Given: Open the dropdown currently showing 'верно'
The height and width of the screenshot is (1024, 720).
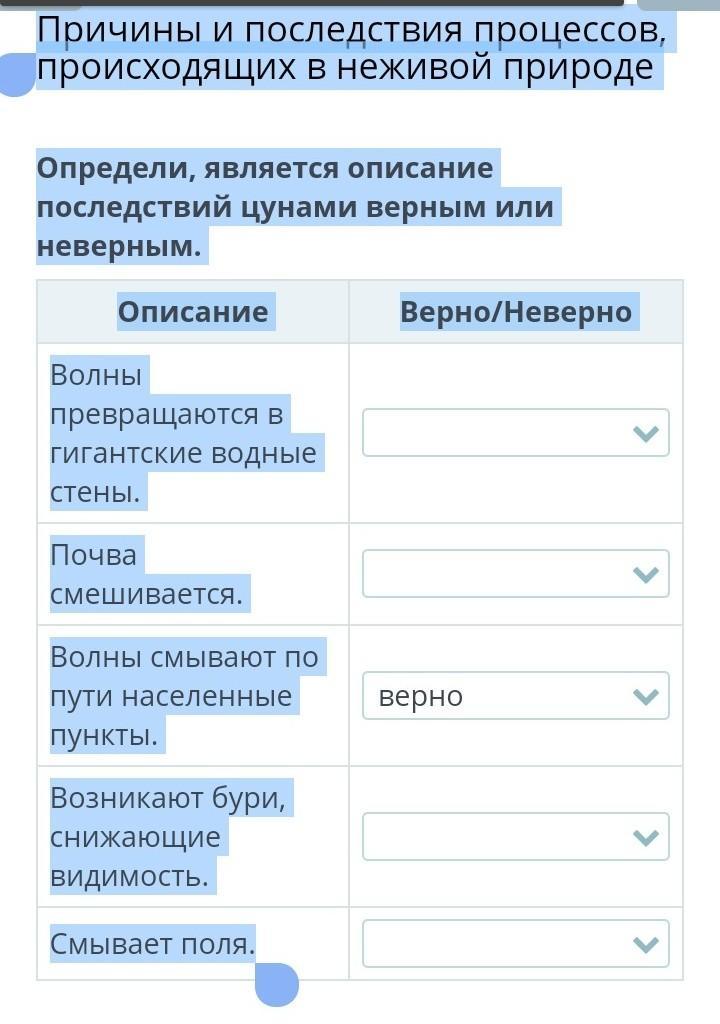Looking at the screenshot, I should tap(515, 696).
